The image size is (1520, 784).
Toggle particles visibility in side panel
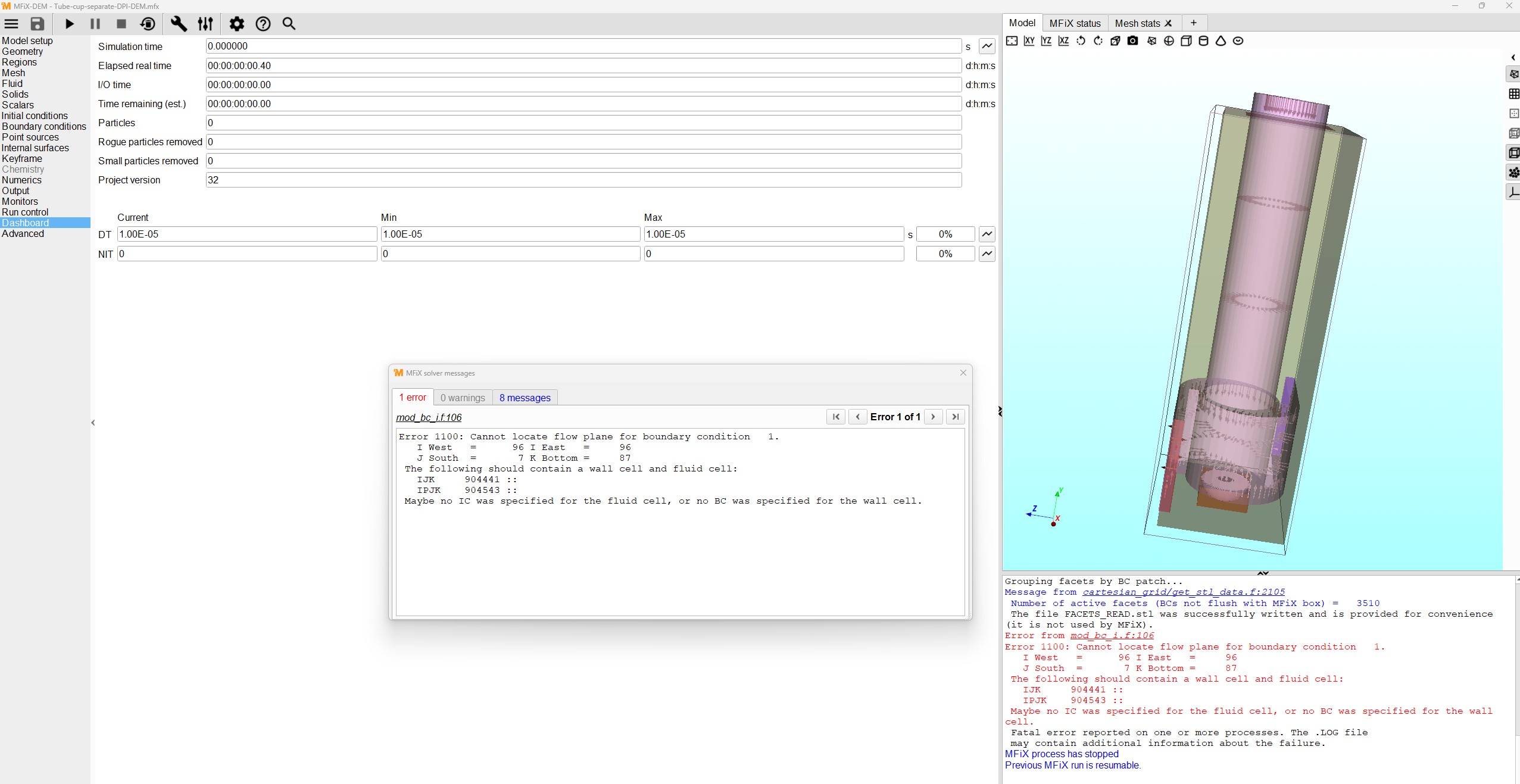coord(1513,173)
